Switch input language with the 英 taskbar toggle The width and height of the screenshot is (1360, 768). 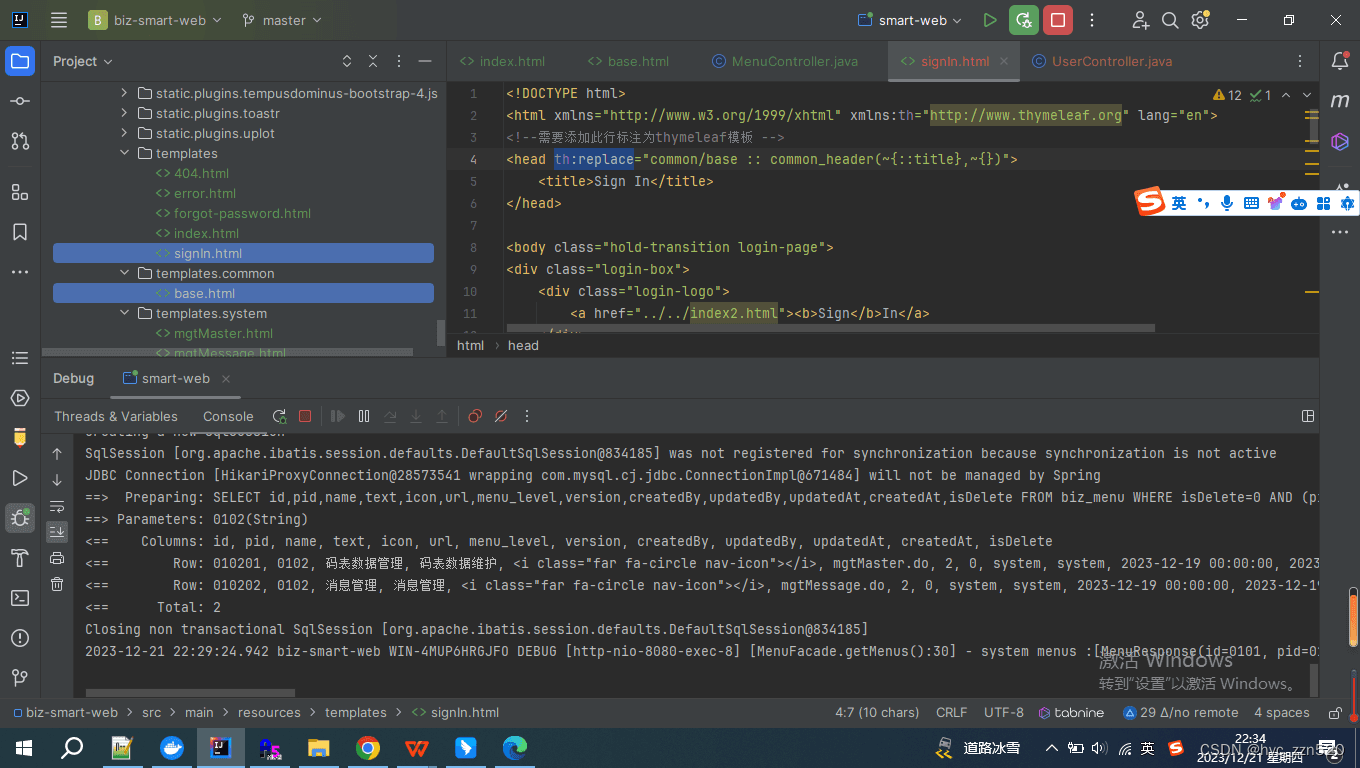pyautogui.click(x=1146, y=747)
